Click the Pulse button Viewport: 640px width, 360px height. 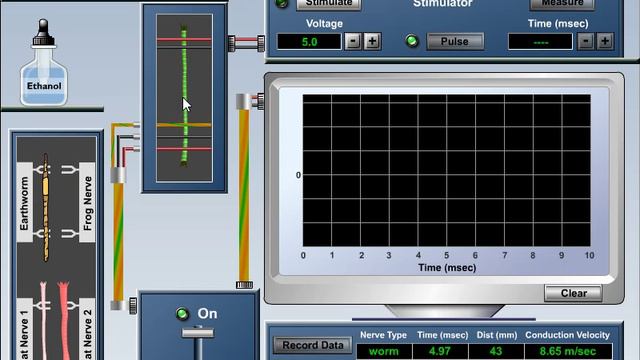click(x=455, y=42)
